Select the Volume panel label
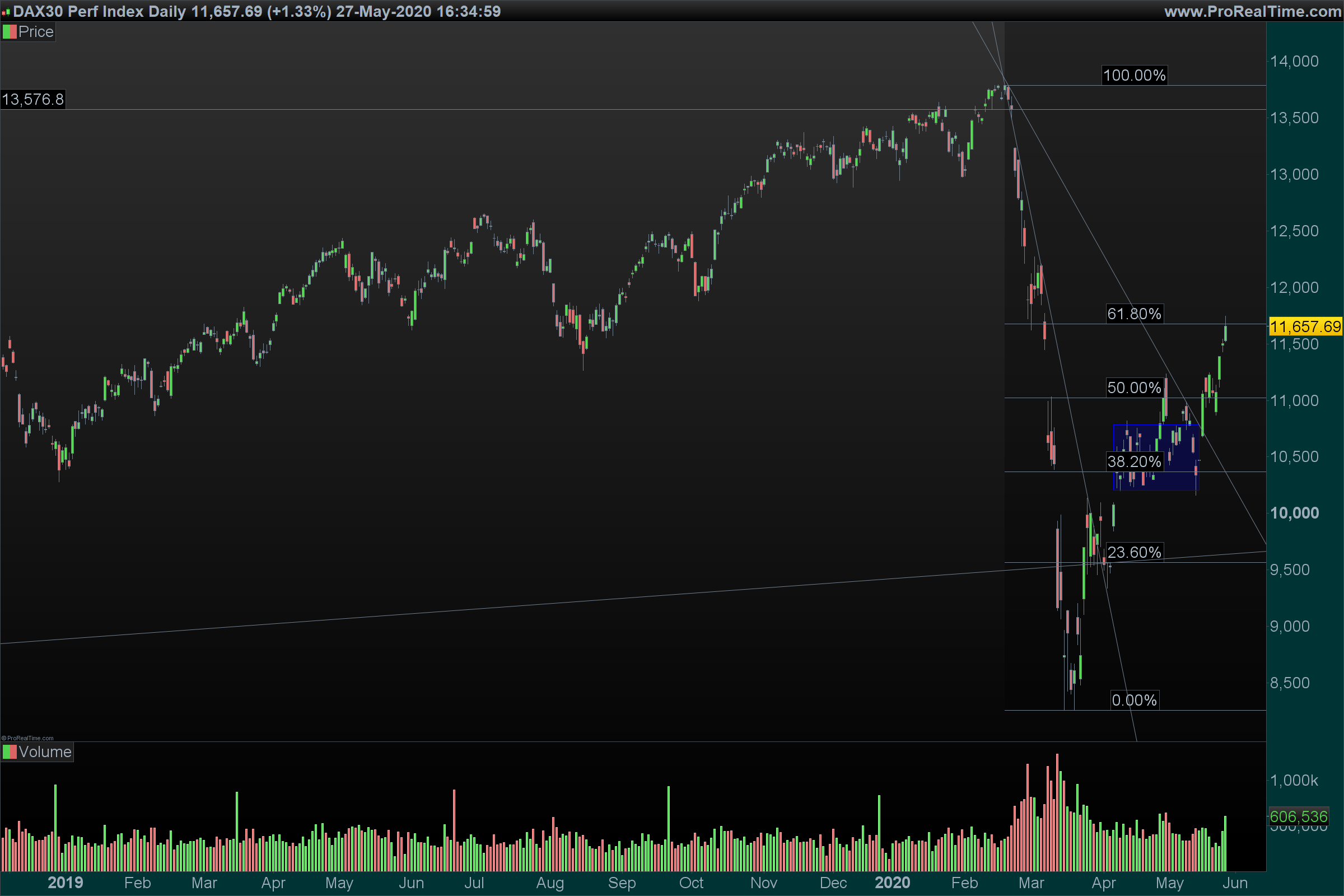This screenshot has height=896, width=1344. point(45,752)
